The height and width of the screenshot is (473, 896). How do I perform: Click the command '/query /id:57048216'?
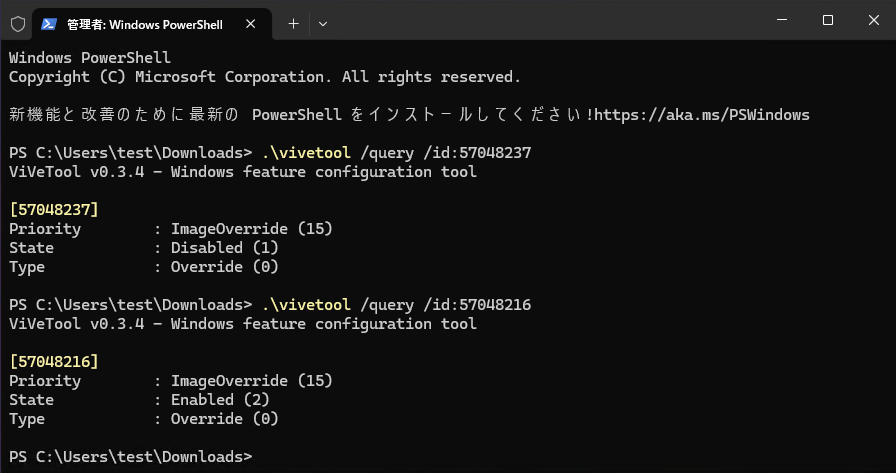[x=446, y=305]
